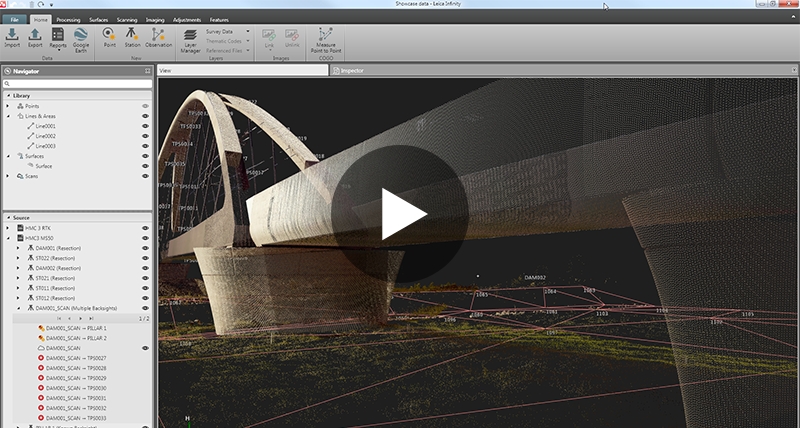Click the Import icon in the ribbon
This screenshot has height=428, width=800.
[12, 36]
